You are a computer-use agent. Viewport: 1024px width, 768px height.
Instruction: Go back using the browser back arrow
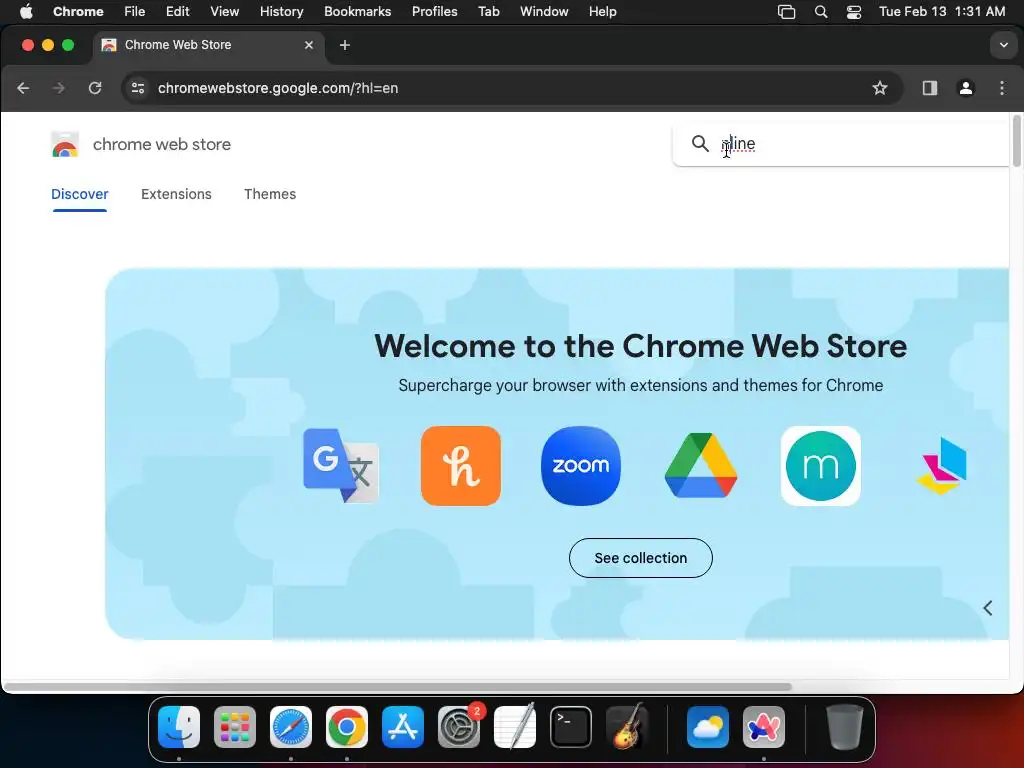(x=24, y=88)
